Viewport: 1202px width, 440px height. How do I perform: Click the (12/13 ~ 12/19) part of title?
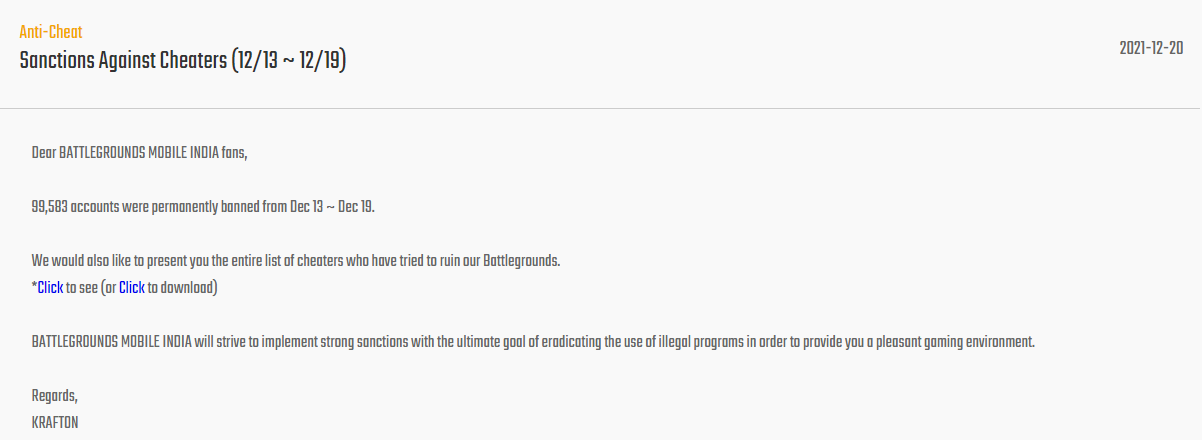coord(288,61)
